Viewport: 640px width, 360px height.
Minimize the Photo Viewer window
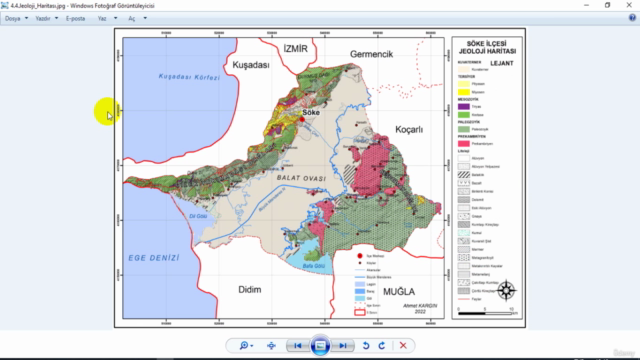coord(587,5)
